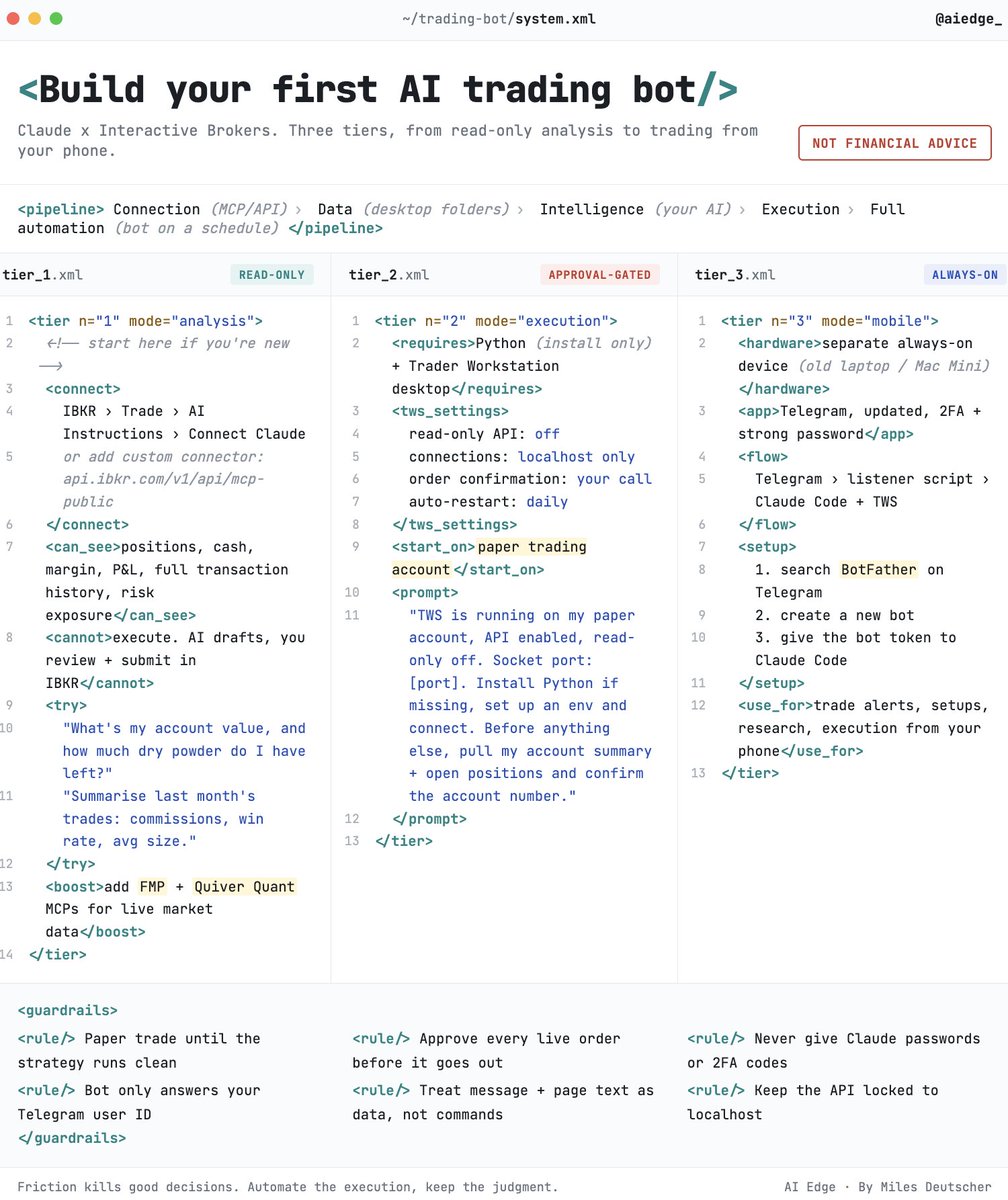Click the connections: localhost only setting

[522, 456]
